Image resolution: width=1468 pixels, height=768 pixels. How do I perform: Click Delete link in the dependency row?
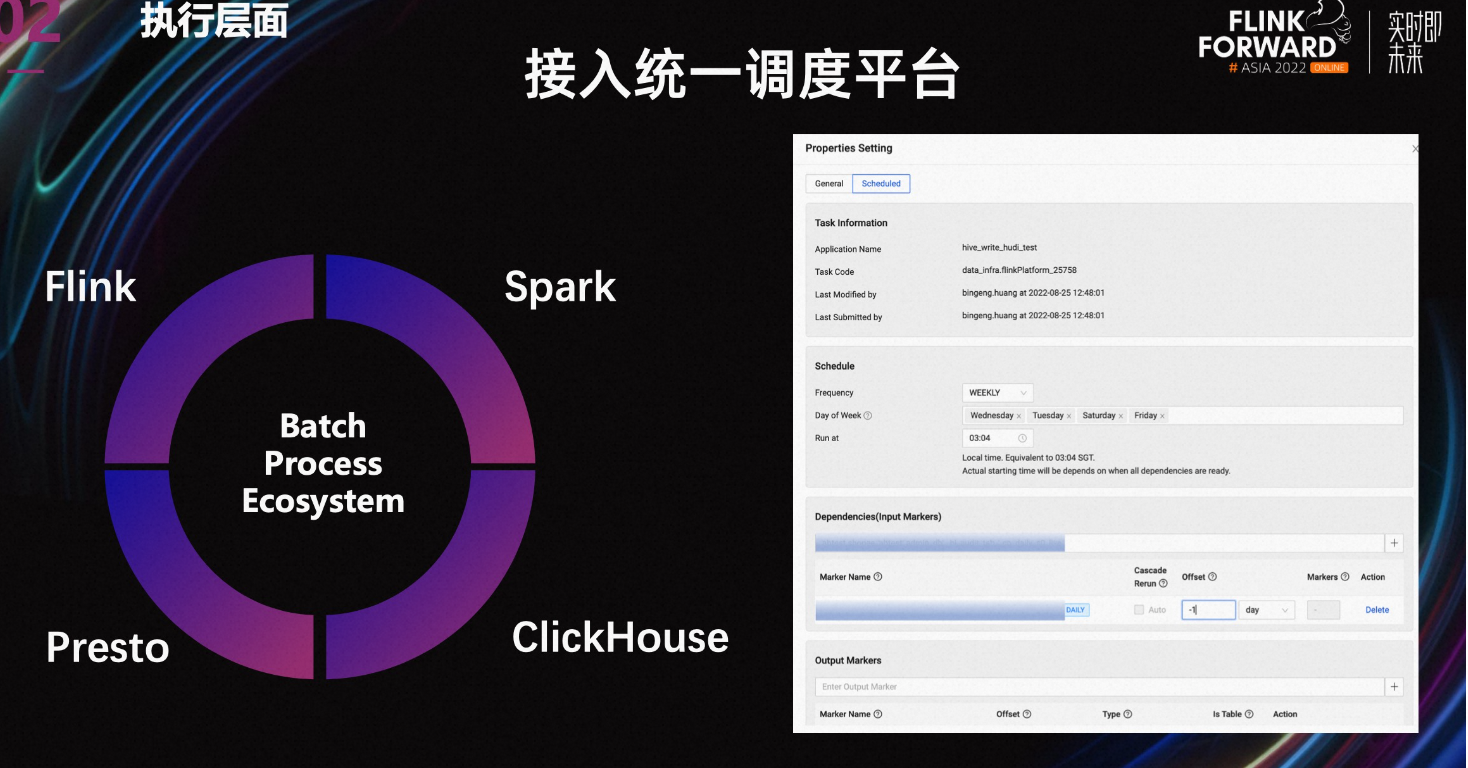click(1377, 610)
